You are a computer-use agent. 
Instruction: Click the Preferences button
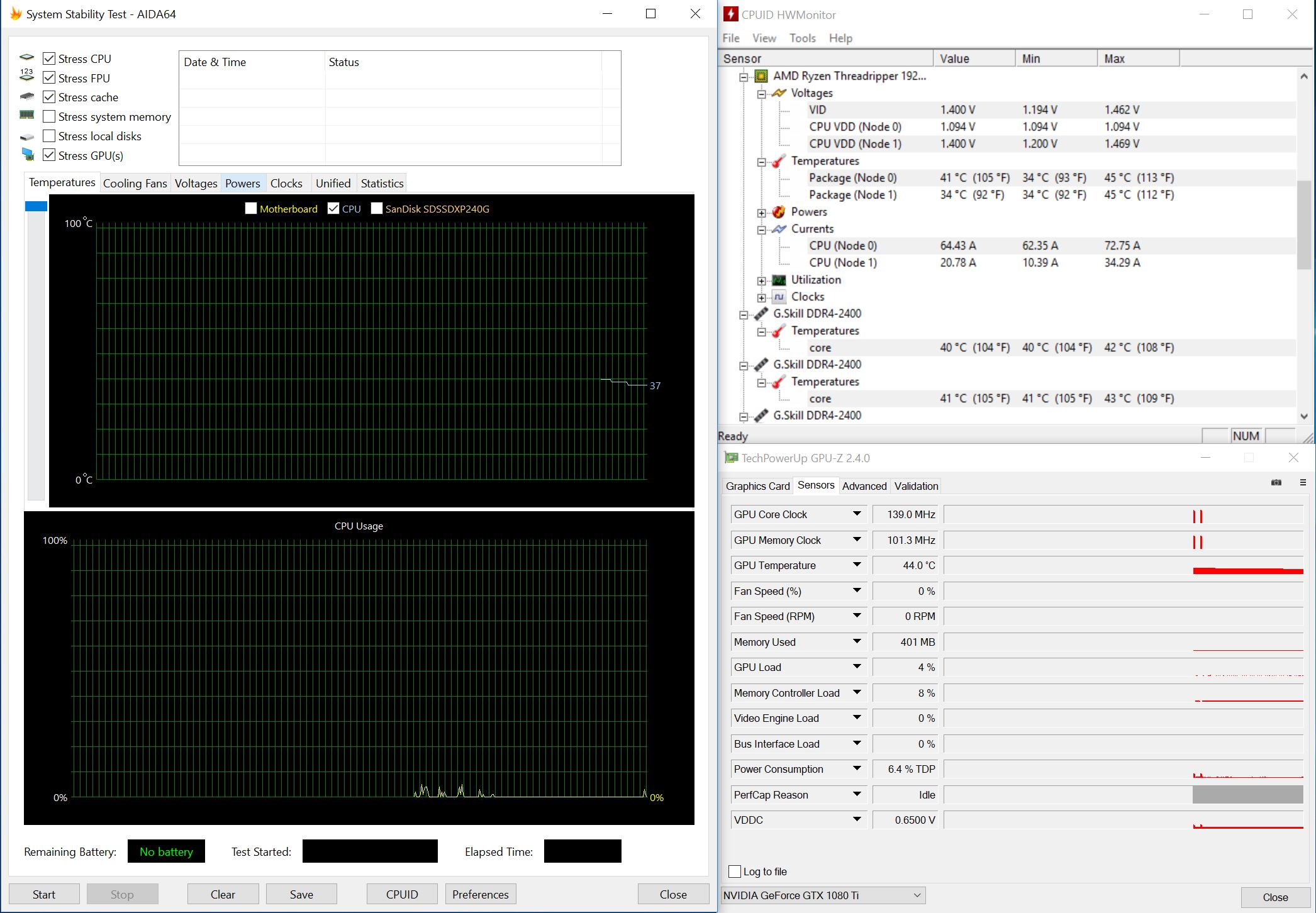point(480,894)
